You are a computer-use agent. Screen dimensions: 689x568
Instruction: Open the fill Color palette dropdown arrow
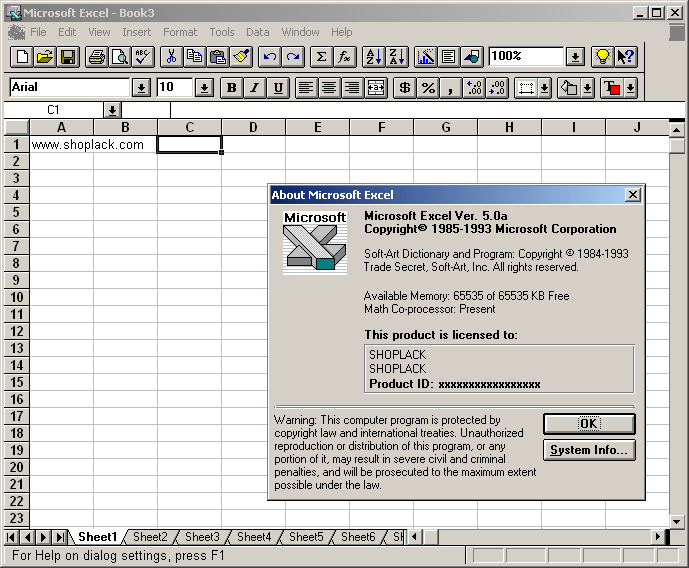click(588, 88)
